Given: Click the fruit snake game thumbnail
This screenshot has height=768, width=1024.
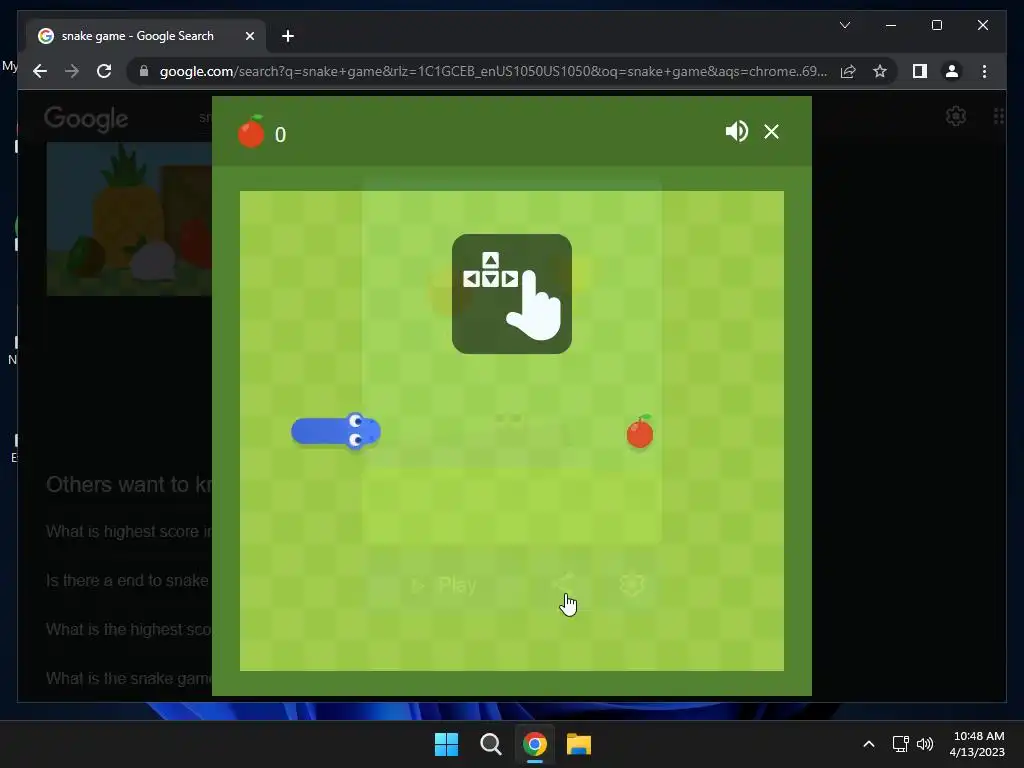Looking at the screenshot, I should tap(129, 219).
